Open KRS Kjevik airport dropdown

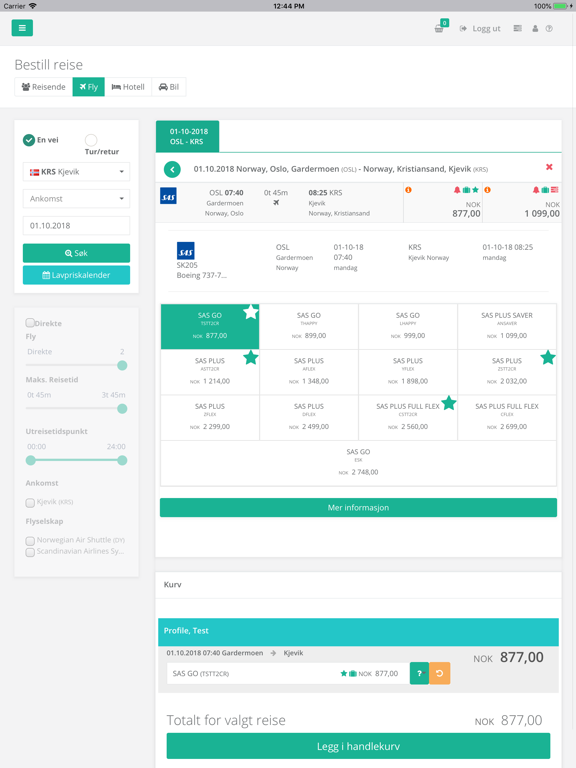coord(76,172)
